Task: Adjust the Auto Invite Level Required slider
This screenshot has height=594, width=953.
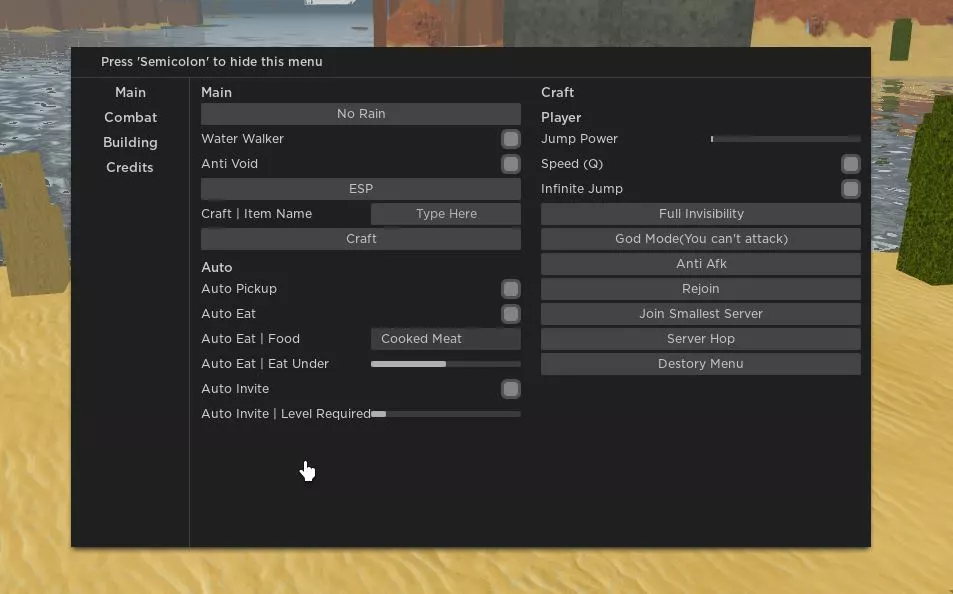Action: [446, 414]
